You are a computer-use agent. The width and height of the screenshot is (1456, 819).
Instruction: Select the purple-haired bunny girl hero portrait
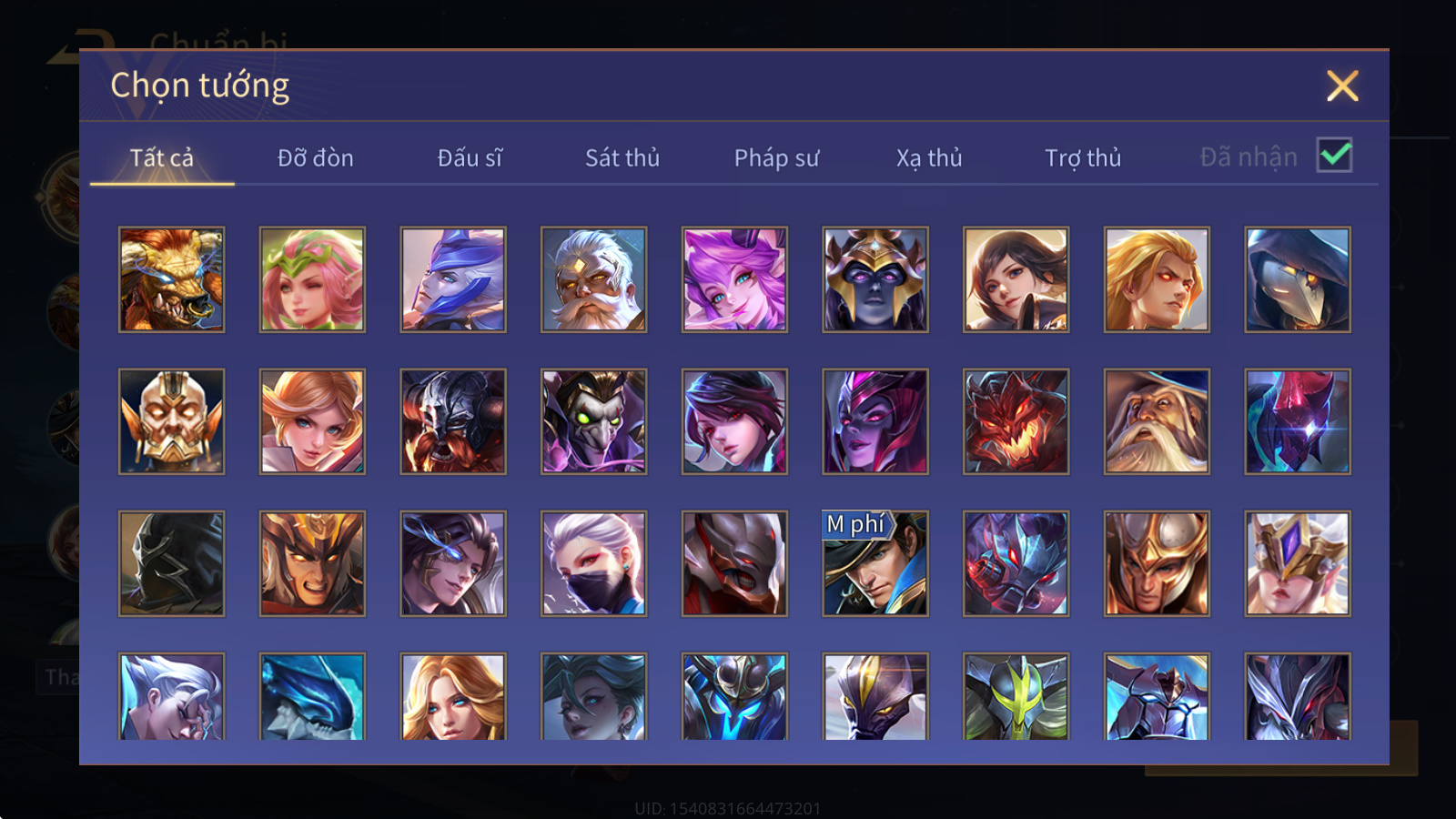click(x=734, y=279)
